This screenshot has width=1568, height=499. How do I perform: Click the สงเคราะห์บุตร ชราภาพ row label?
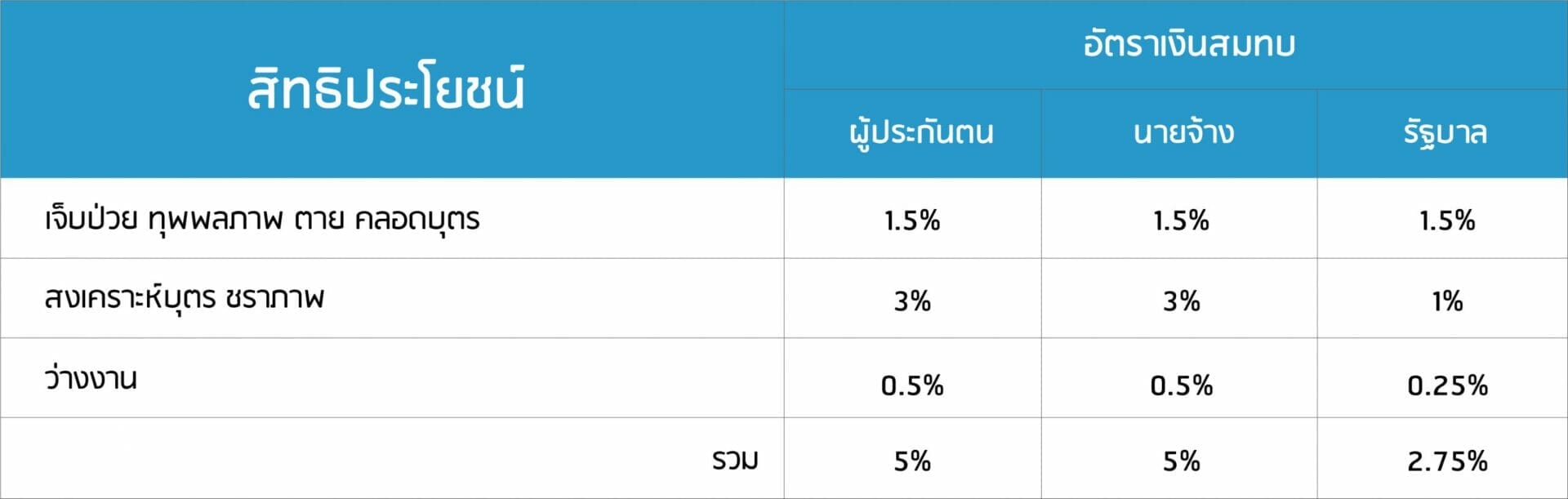[x=185, y=298]
